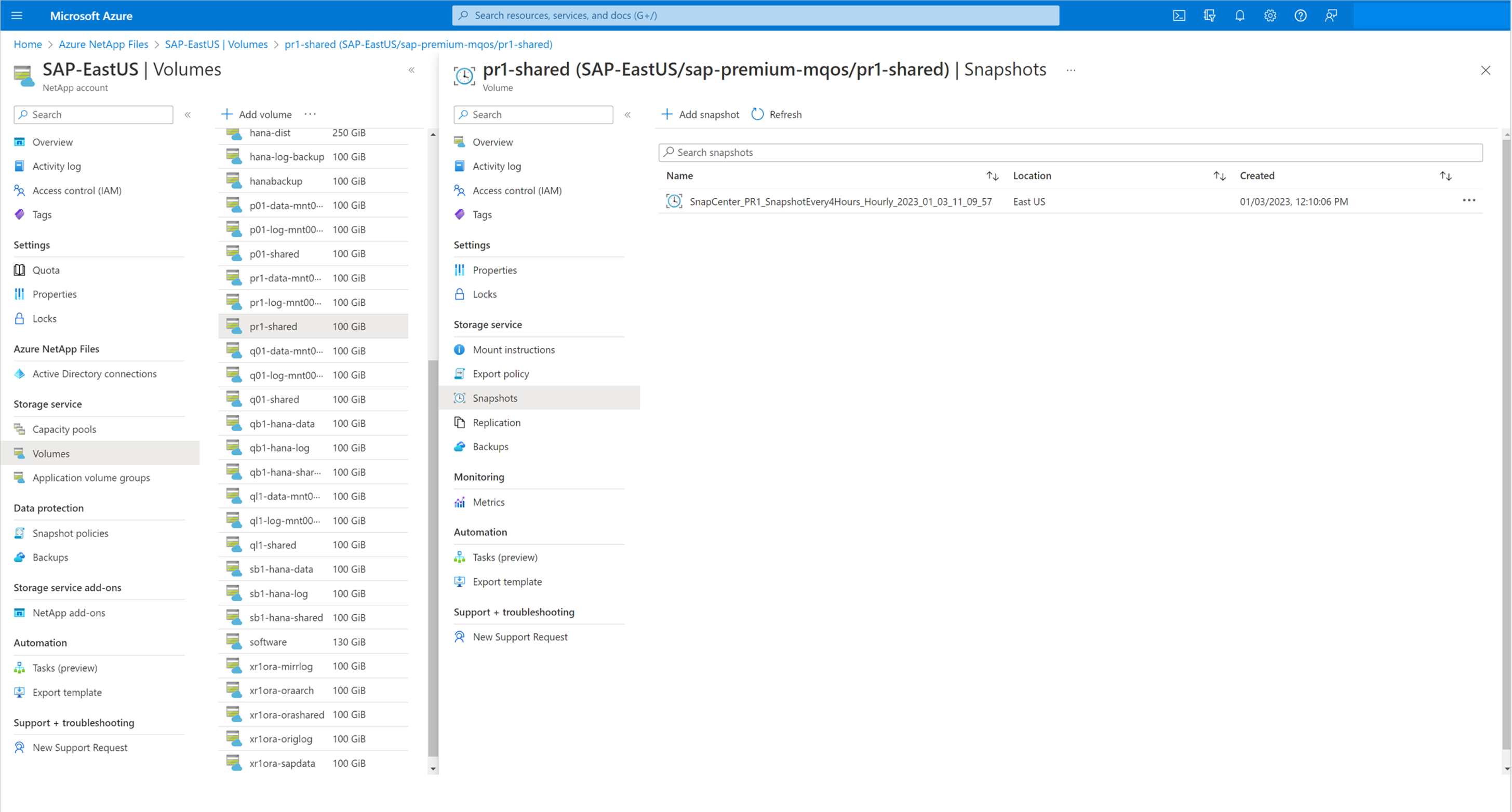Open directories and subscriptions filter icon
The width and height of the screenshot is (1512, 812).
(1209, 16)
